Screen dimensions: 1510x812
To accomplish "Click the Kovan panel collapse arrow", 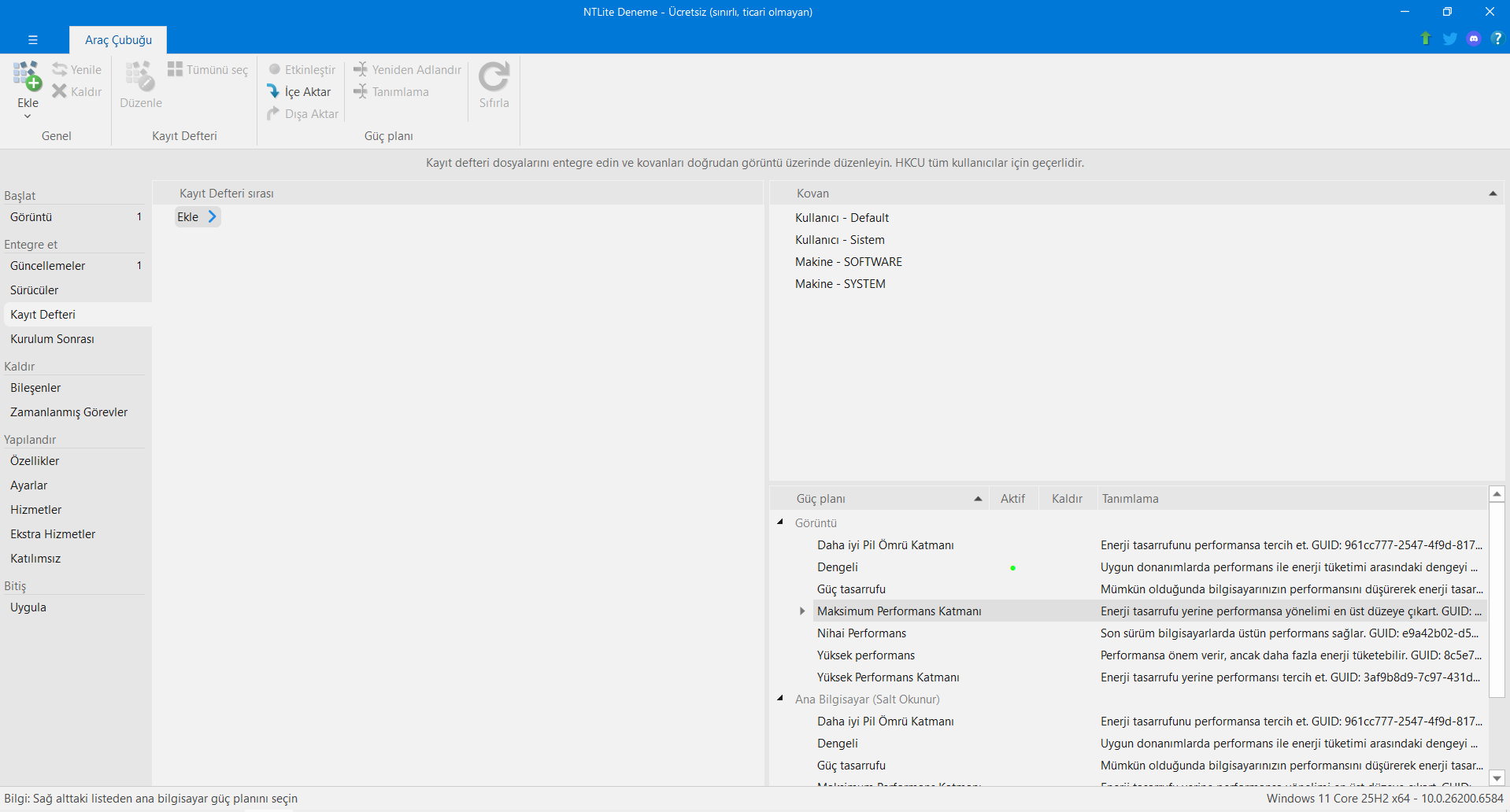I will point(1492,194).
